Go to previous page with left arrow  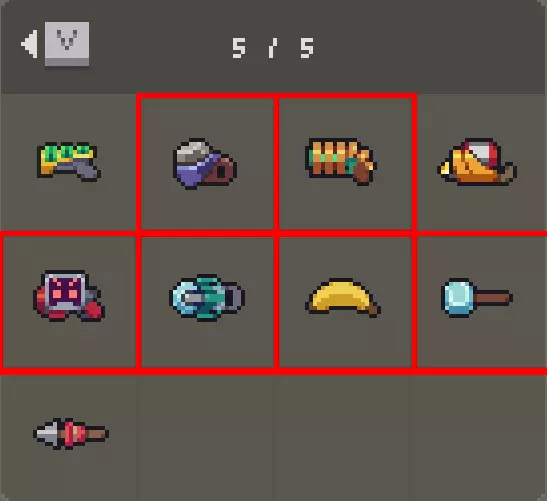30,44
